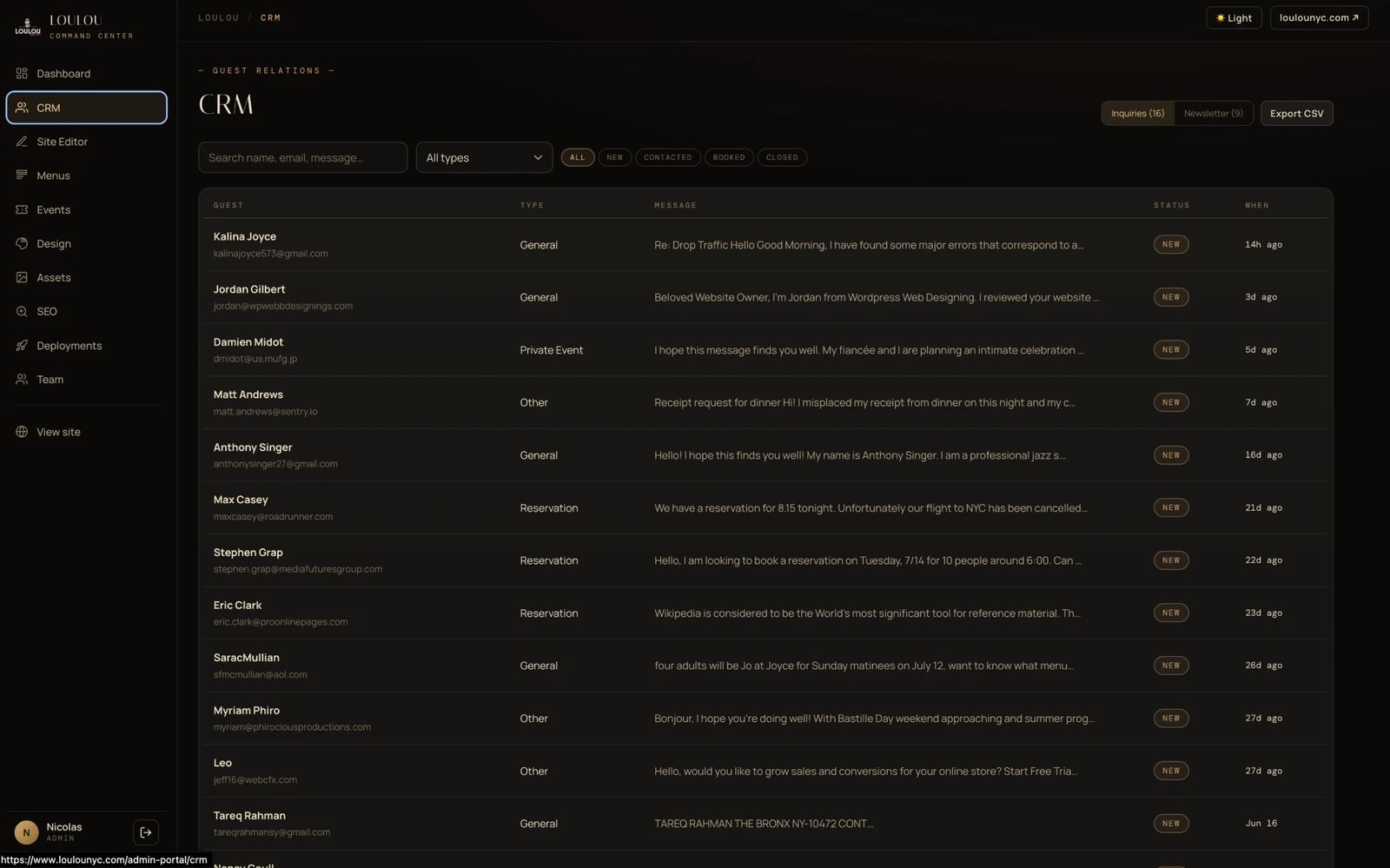Click the Nicolas avatar circle
This screenshot has width=1390, height=868.
coord(26,832)
